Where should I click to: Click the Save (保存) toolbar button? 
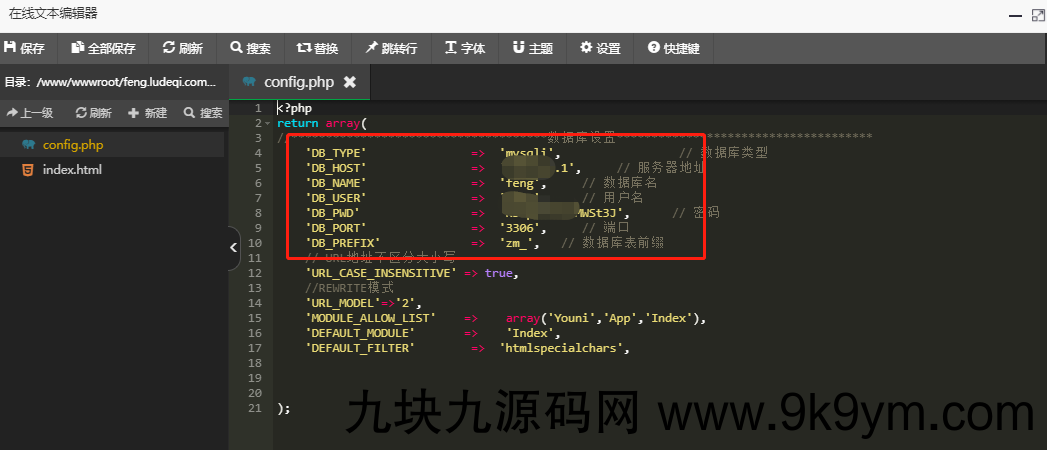coord(25,48)
